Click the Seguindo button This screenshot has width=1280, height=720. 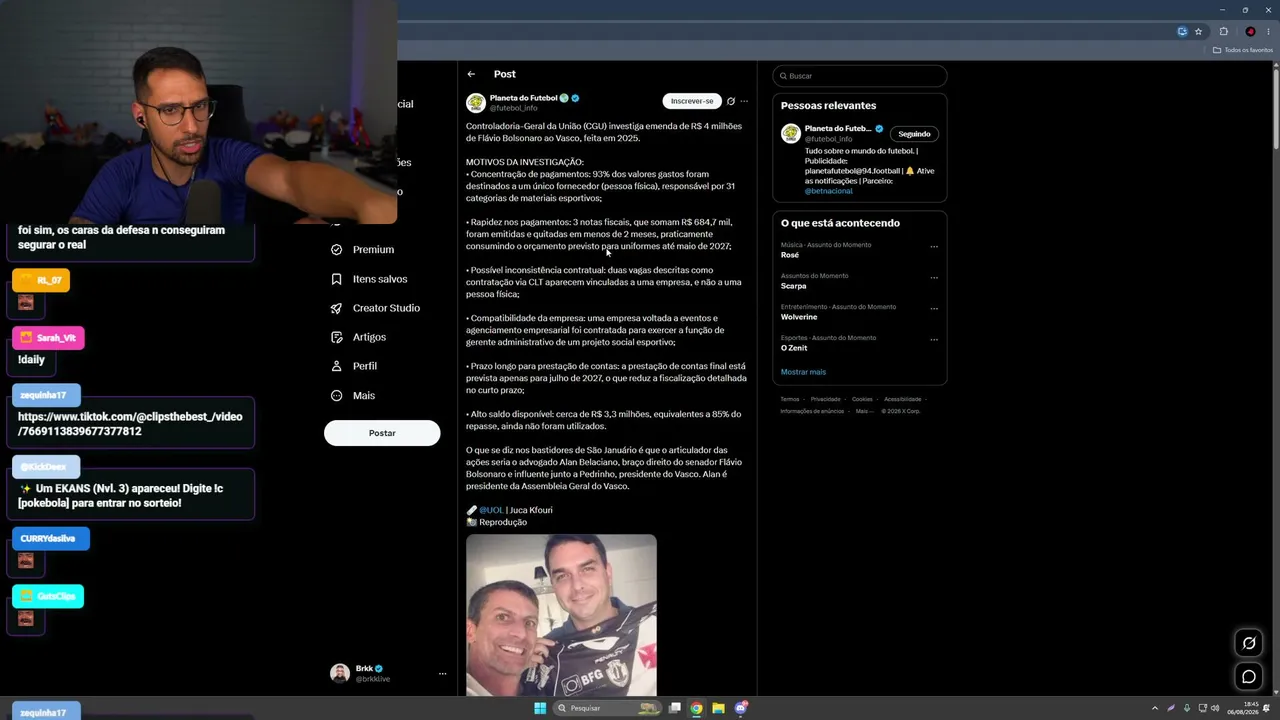coord(914,134)
